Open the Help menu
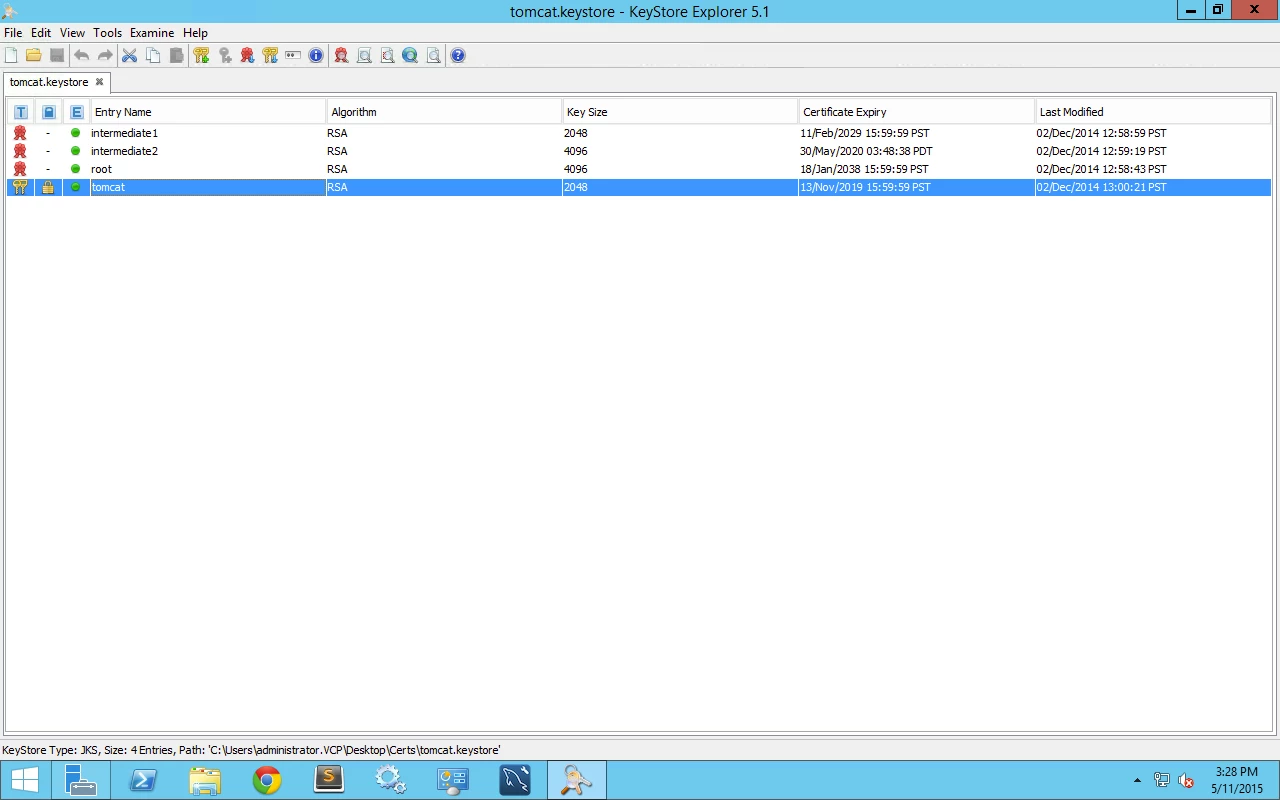Screen dimensions: 1280x800 click(195, 33)
